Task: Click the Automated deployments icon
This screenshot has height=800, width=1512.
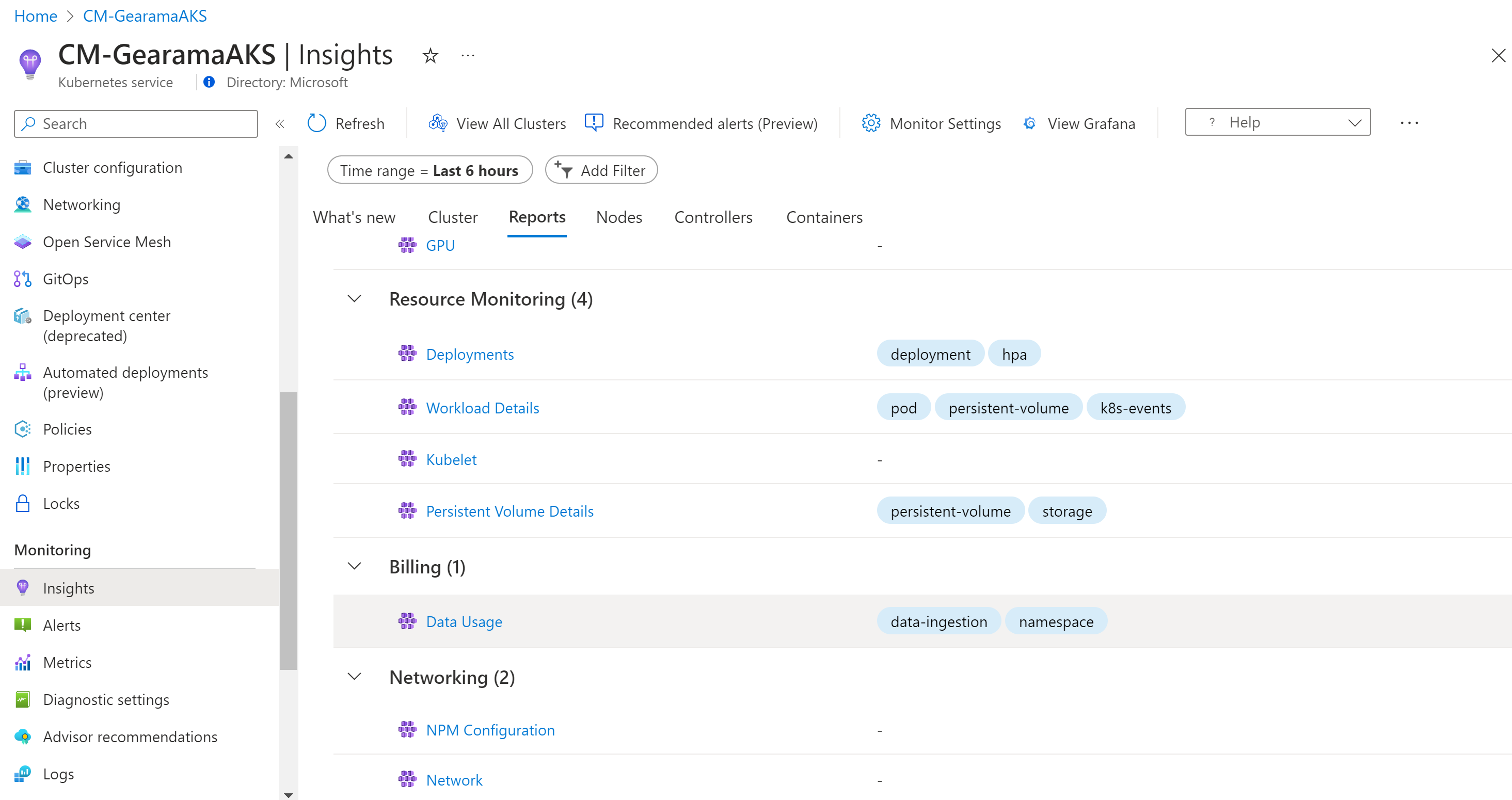Action: coord(22,373)
